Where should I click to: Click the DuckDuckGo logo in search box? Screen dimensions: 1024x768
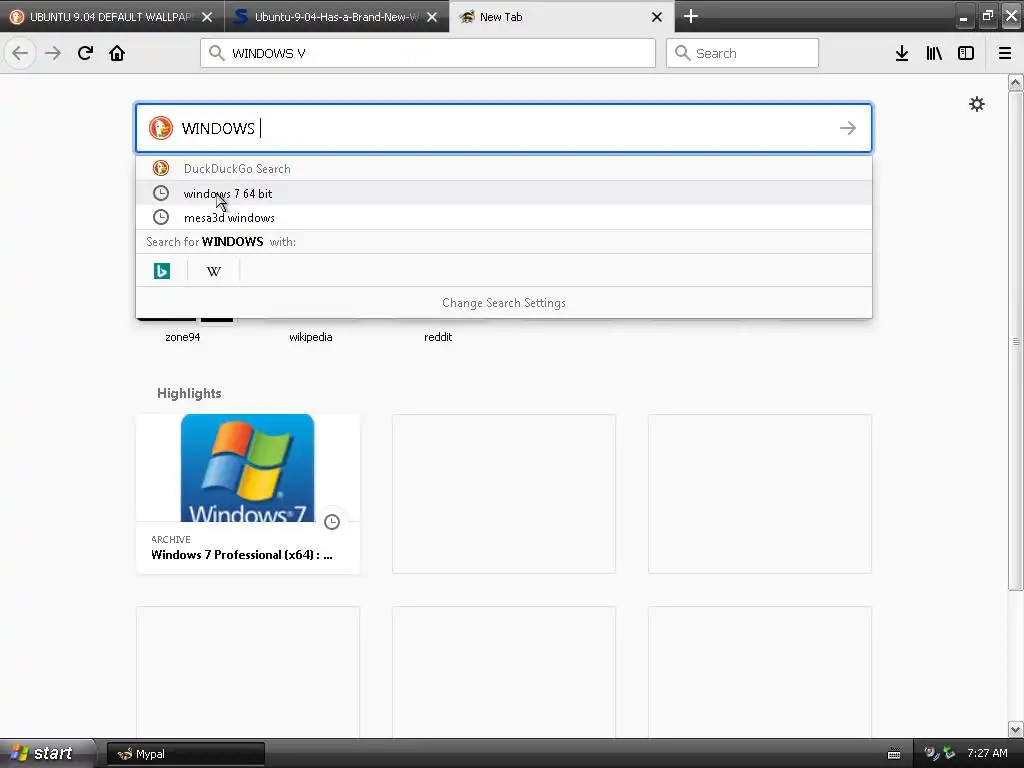[x=161, y=128]
